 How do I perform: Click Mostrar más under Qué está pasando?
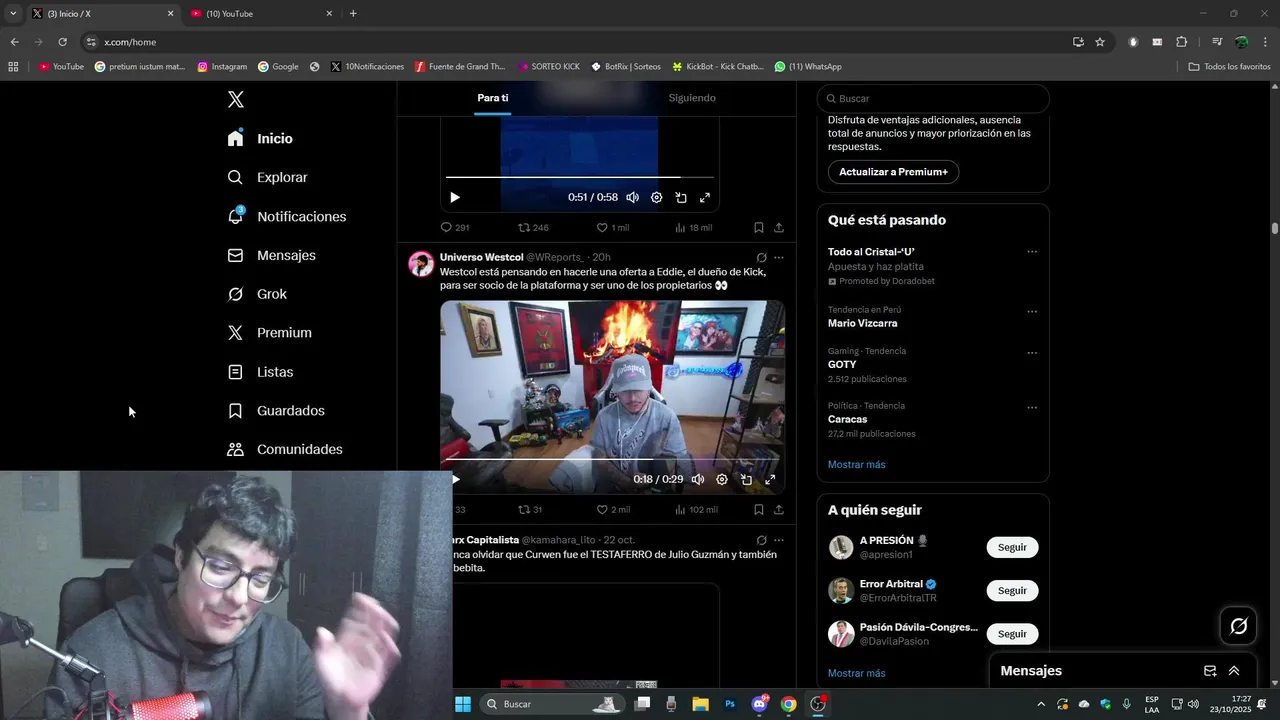click(856, 465)
